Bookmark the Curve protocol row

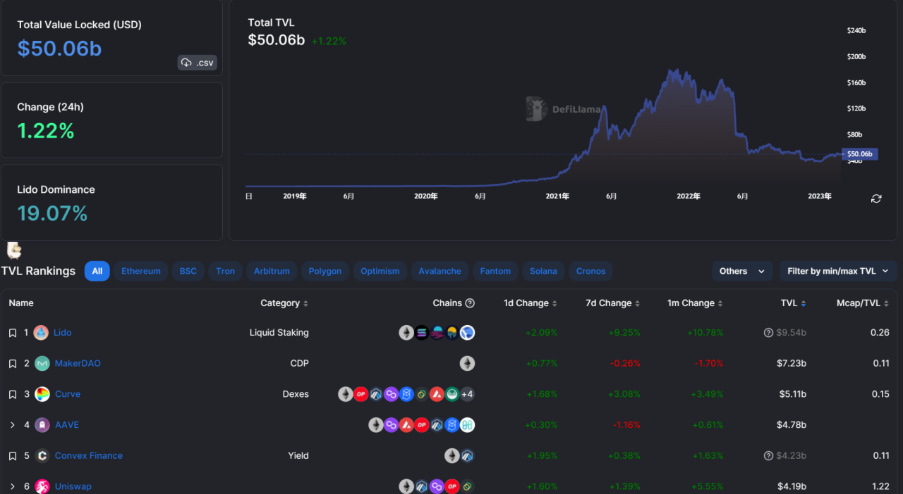[x=12, y=394]
